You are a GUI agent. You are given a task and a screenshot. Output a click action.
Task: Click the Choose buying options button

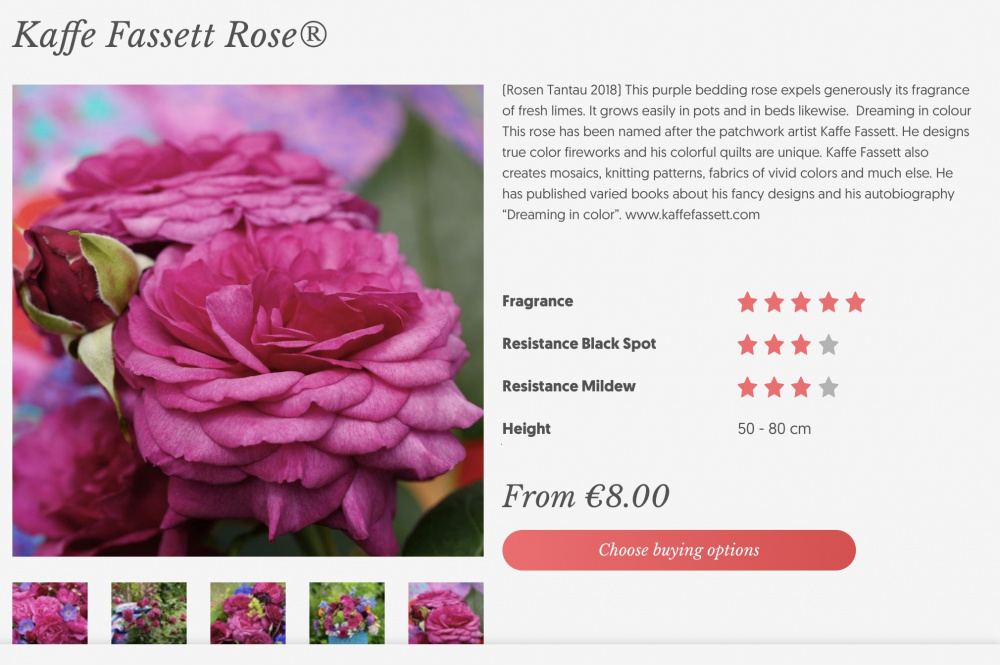tap(679, 550)
